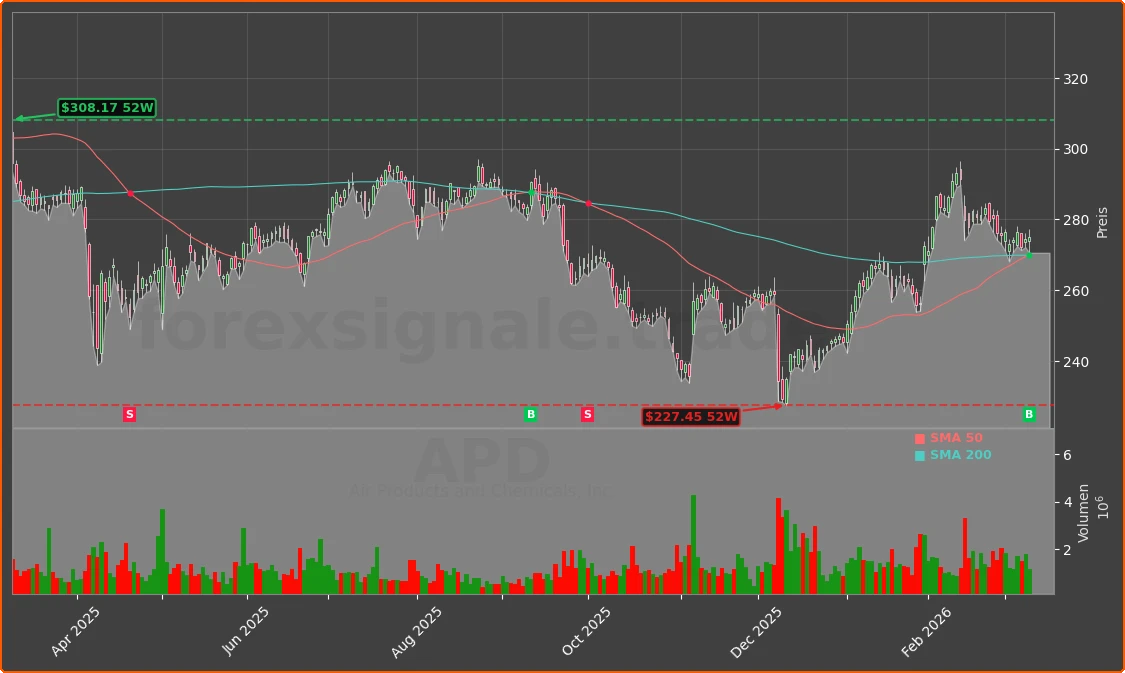1125x673 pixels.
Task: Select the $227.45 52W low label
Action: 691,417
